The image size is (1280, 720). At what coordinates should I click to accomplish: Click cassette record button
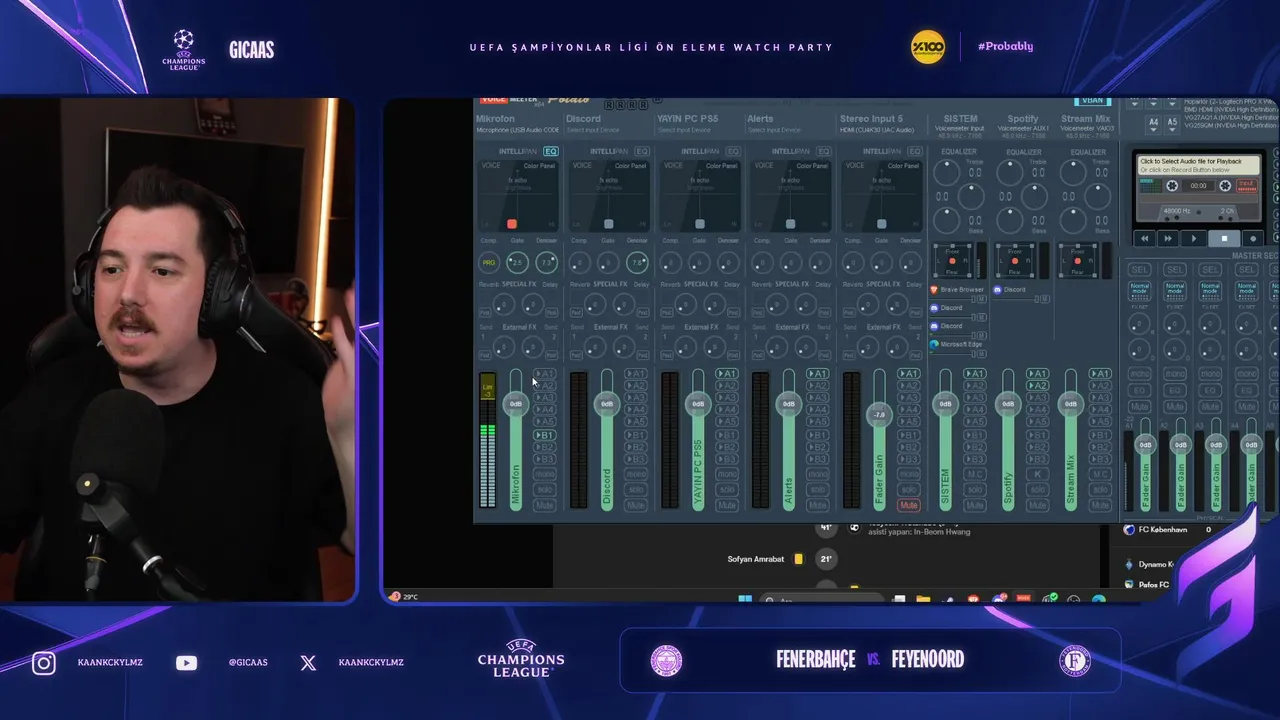point(1253,238)
